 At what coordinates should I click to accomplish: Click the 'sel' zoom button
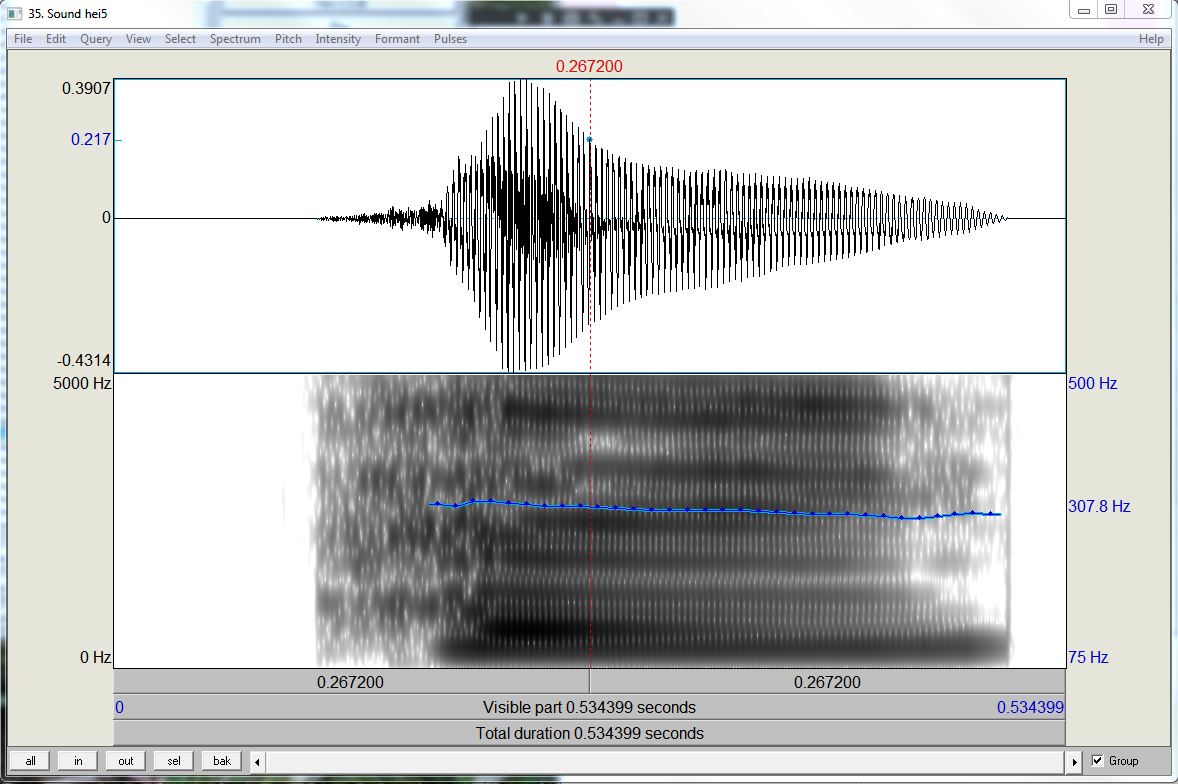[x=174, y=761]
